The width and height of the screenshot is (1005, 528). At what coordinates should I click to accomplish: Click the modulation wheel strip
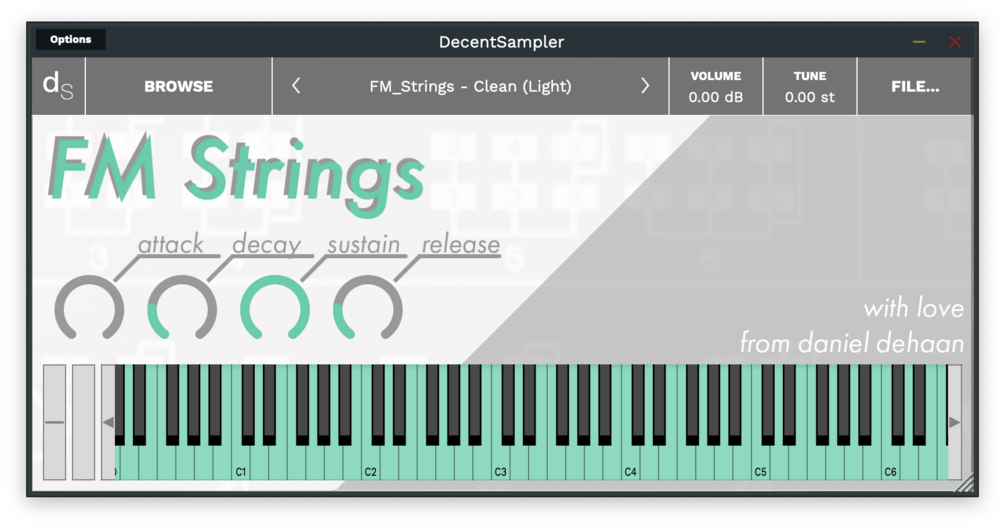tap(83, 422)
